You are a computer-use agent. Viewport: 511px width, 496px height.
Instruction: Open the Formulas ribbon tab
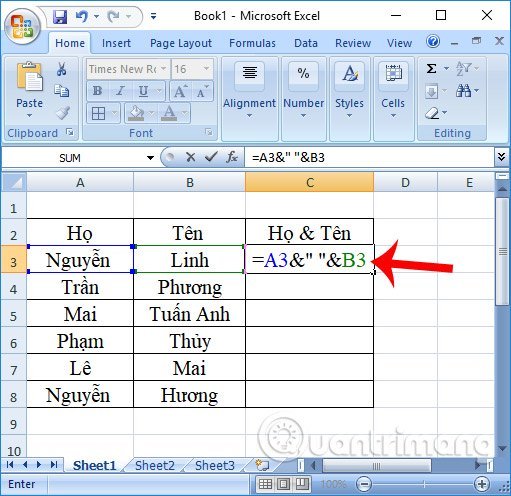coord(252,43)
